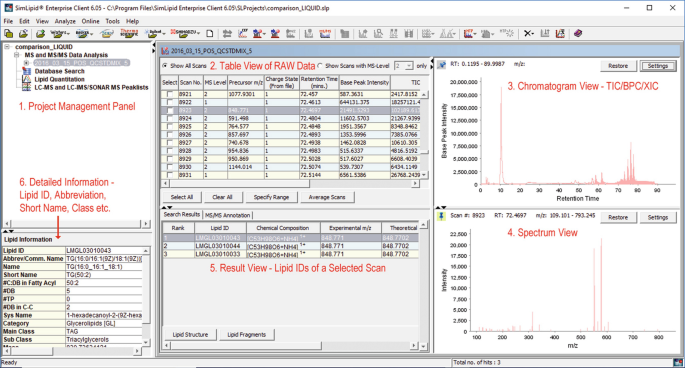Click collapse arrows above the Lipid Information panel

8,231
